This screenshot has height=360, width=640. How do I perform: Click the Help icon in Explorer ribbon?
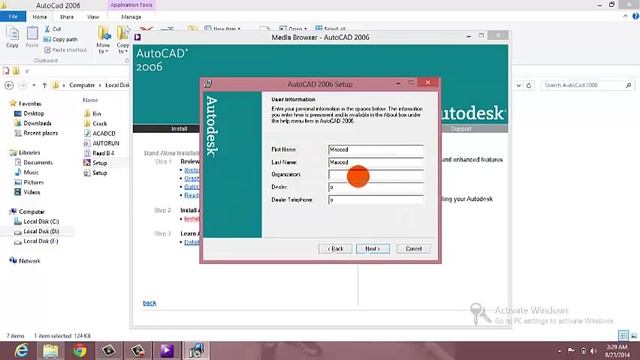[635, 17]
